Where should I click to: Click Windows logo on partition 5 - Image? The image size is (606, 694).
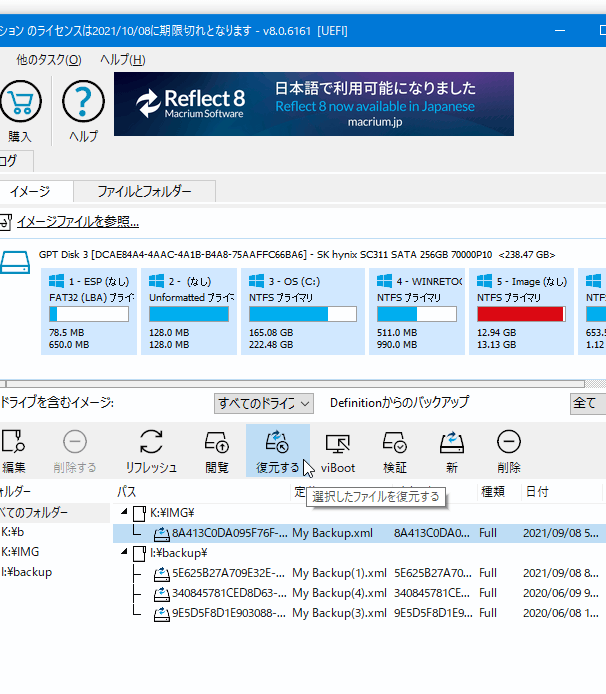point(484,281)
